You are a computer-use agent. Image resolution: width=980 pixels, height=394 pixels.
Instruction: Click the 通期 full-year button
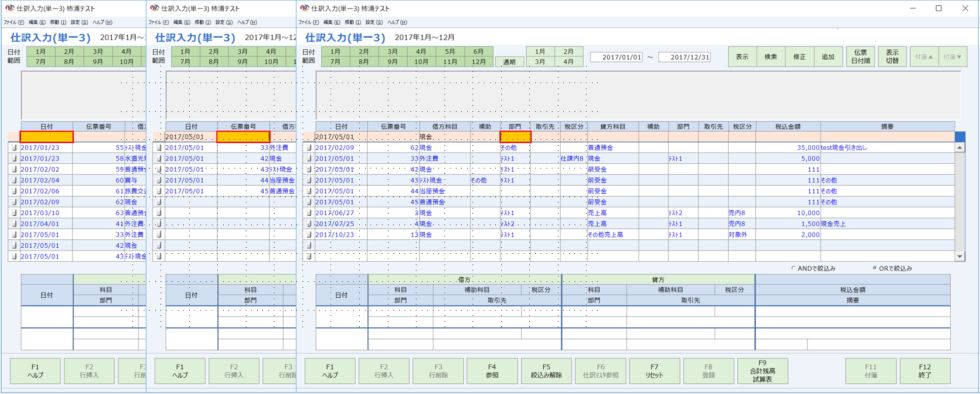(x=510, y=62)
